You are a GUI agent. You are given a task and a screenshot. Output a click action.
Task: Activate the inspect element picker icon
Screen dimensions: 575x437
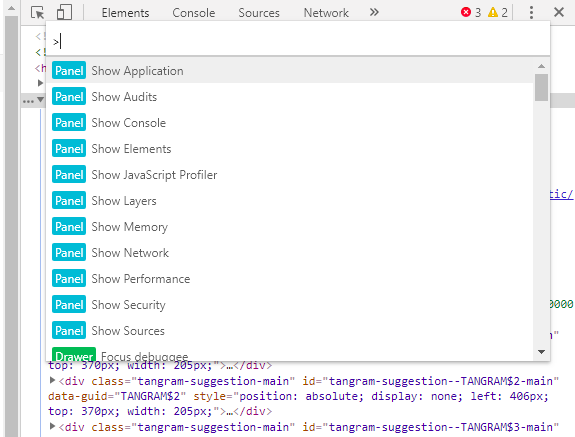(x=37, y=12)
